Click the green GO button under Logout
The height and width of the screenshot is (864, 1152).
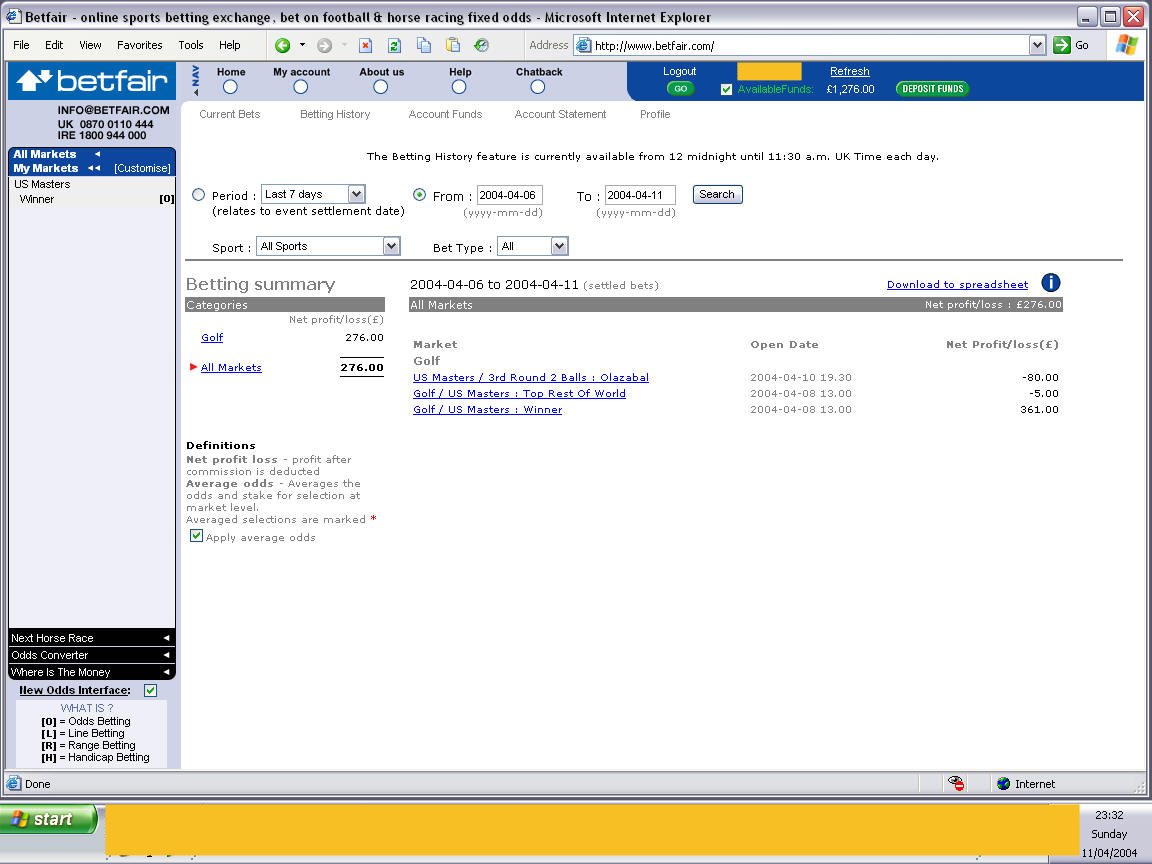pos(680,89)
